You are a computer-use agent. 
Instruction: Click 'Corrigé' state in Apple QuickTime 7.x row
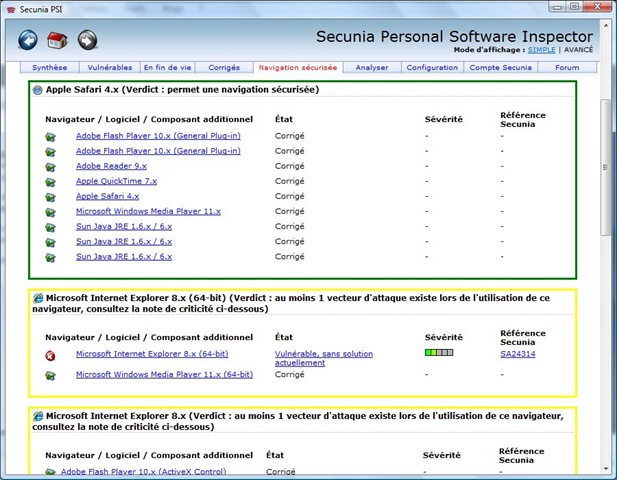pos(290,181)
